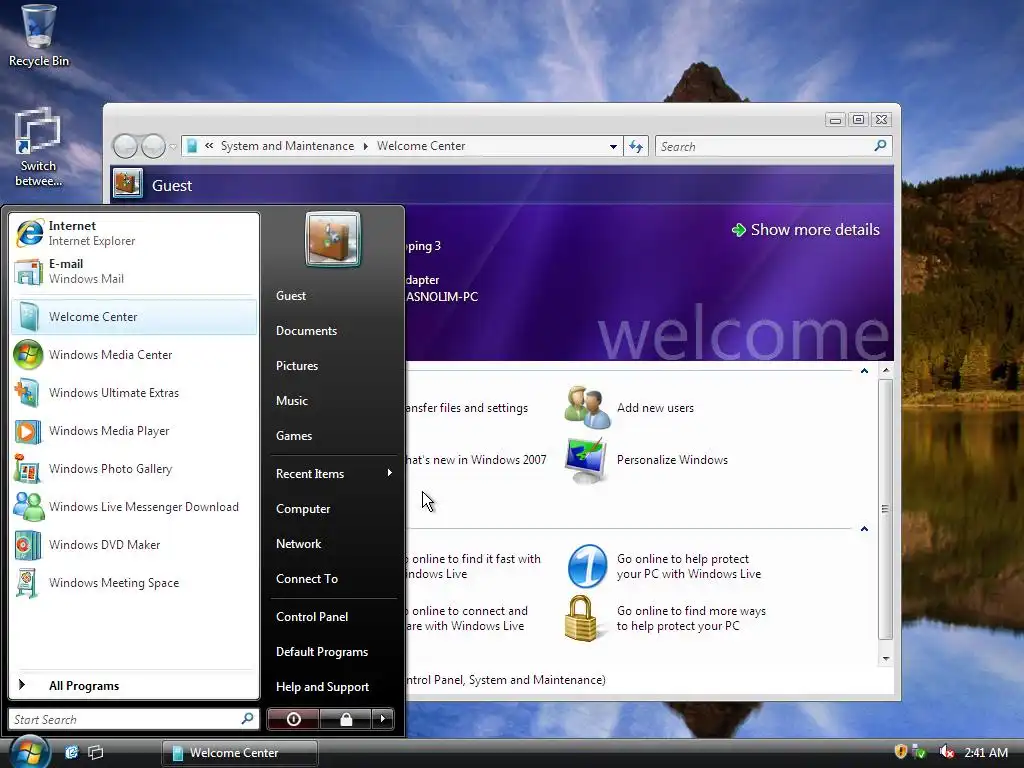Open Windows Mail E-mail entry
This screenshot has width=1024, height=768.
(x=134, y=271)
